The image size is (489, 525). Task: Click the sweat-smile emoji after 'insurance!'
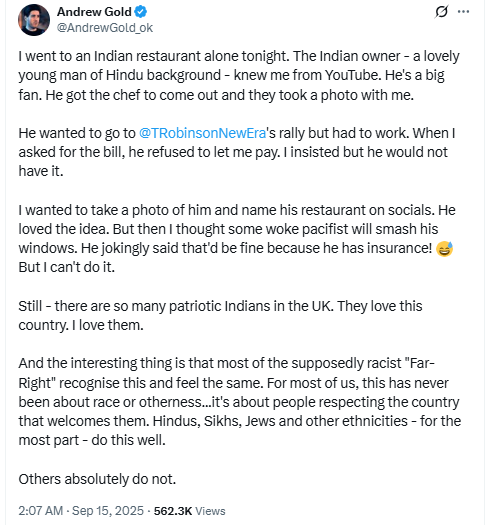tap(444, 249)
